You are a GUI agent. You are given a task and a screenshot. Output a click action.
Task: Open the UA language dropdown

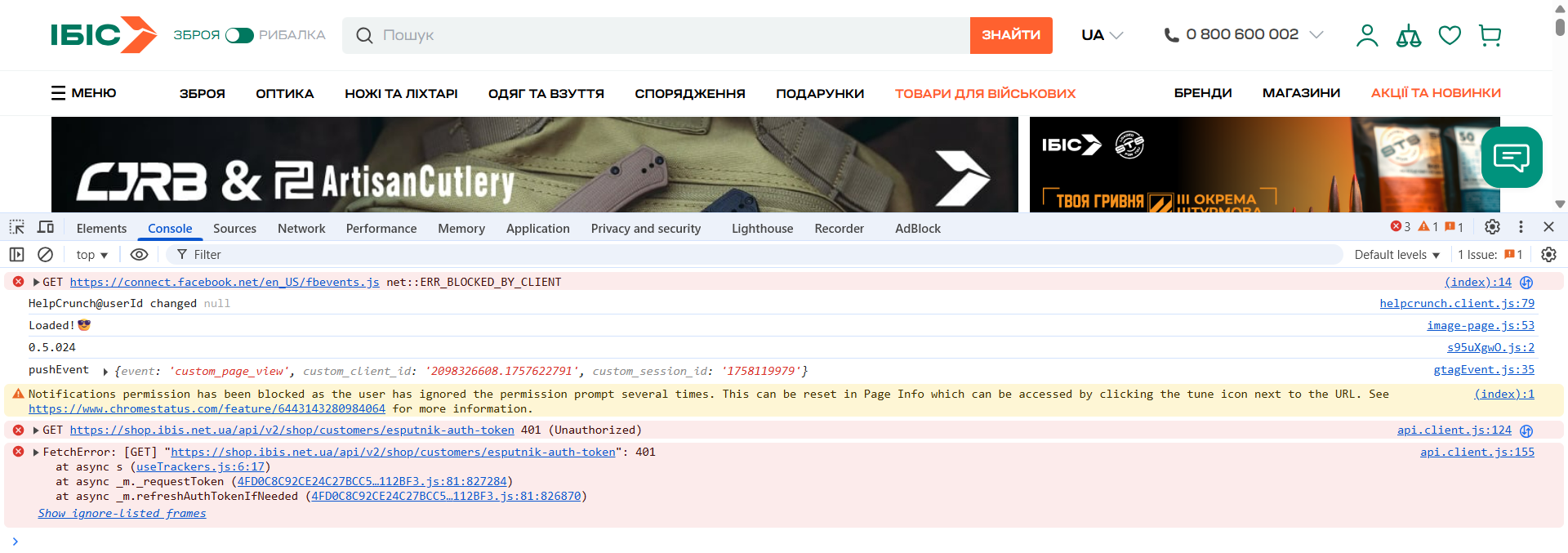point(1102,35)
